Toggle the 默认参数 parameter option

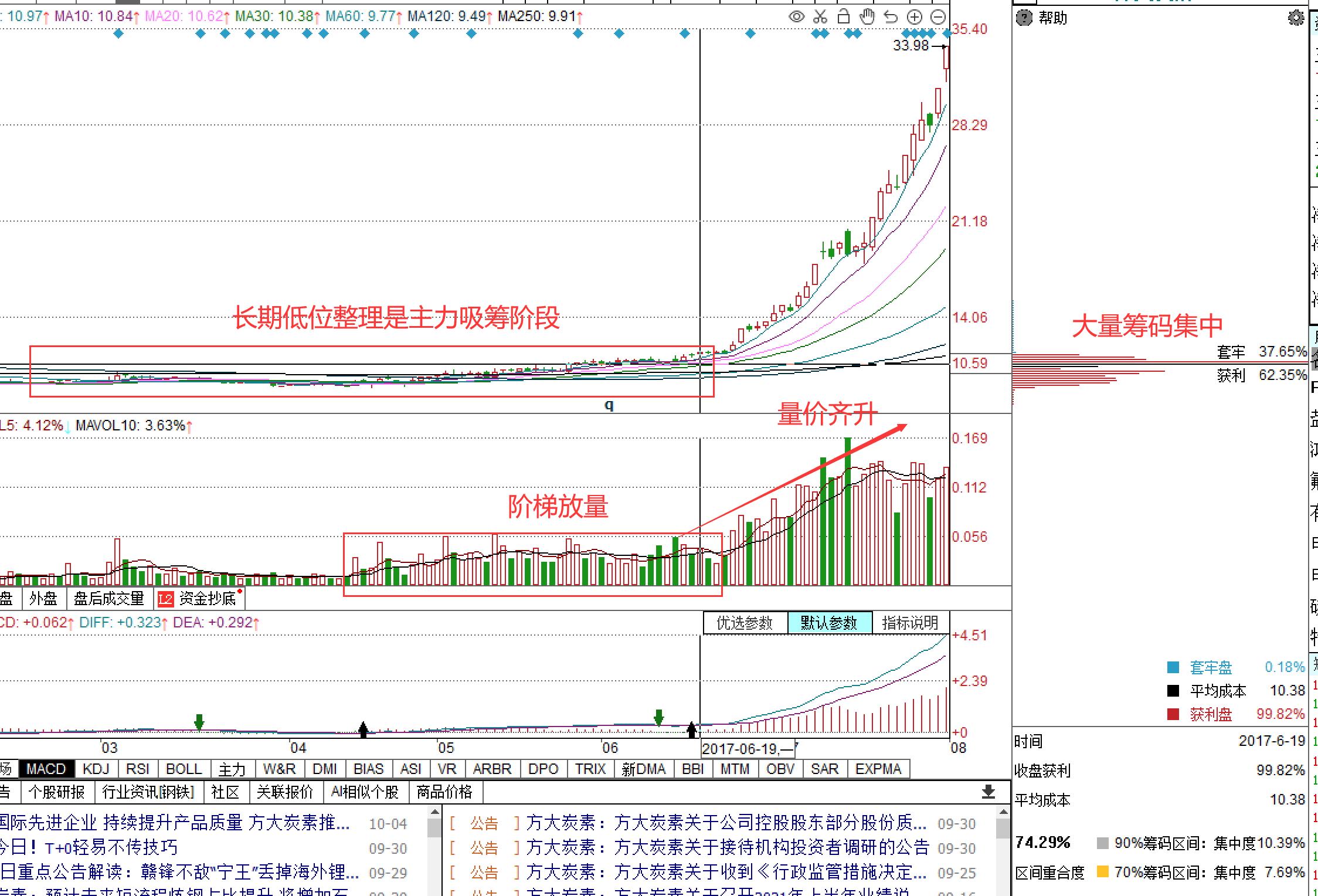pyautogui.click(x=828, y=623)
